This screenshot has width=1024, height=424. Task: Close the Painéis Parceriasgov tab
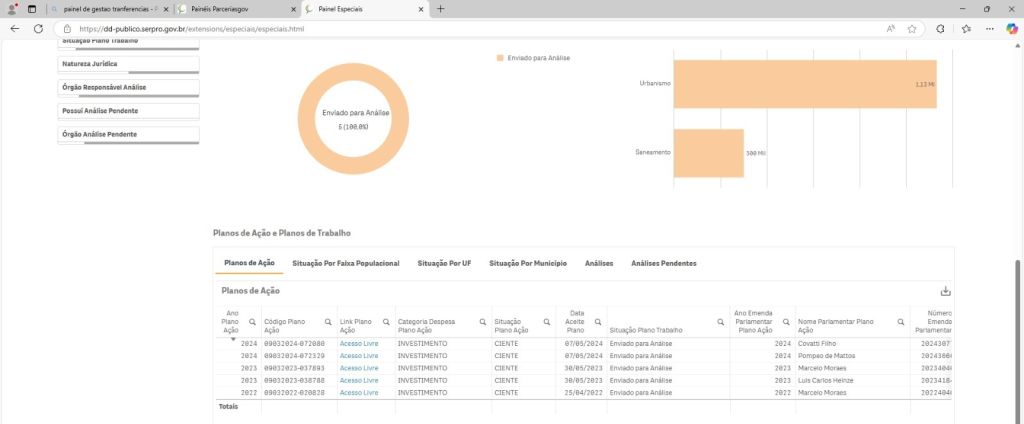pos(293,10)
